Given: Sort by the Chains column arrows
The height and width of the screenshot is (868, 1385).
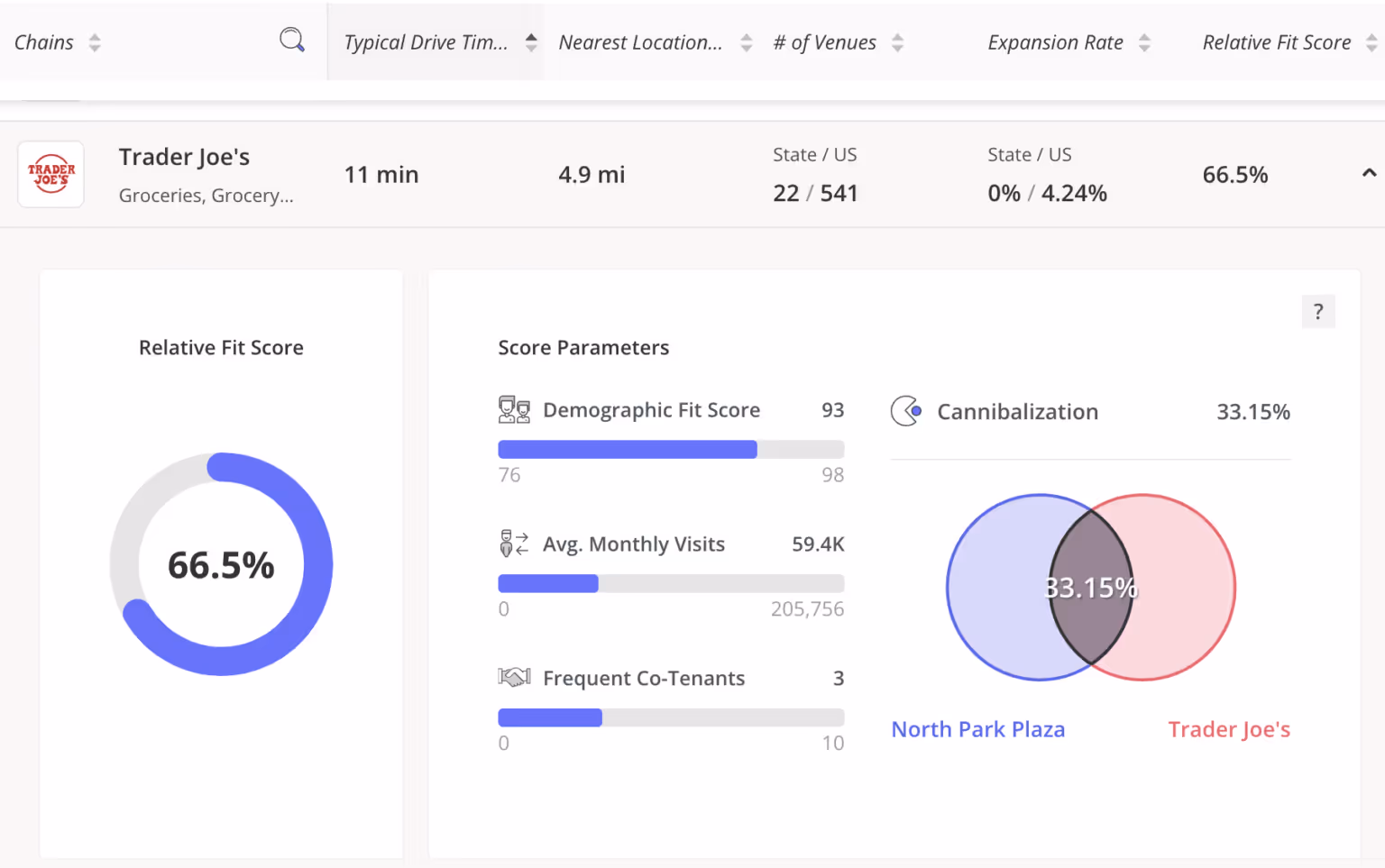Looking at the screenshot, I should point(95,42).
